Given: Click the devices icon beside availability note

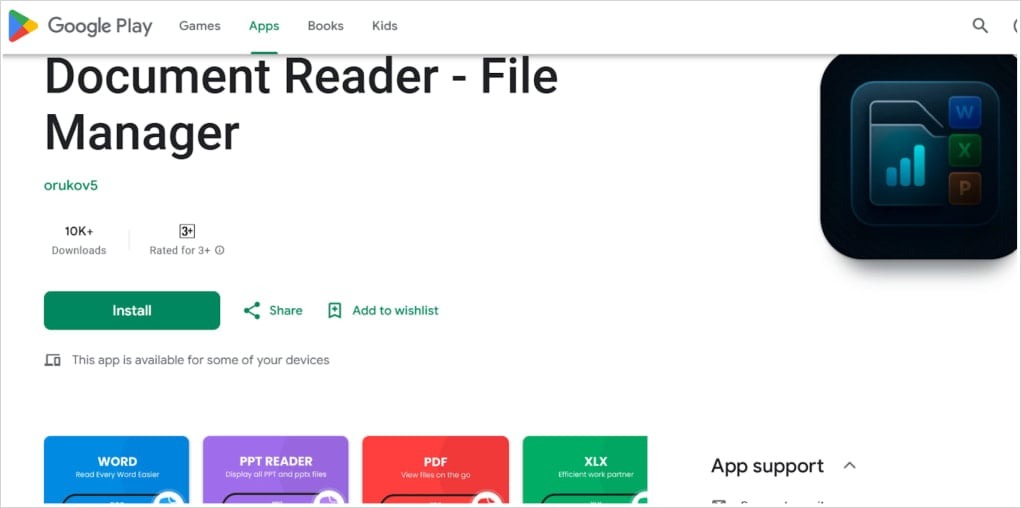Looking at the screenshot, I should [x=53, y=360].
